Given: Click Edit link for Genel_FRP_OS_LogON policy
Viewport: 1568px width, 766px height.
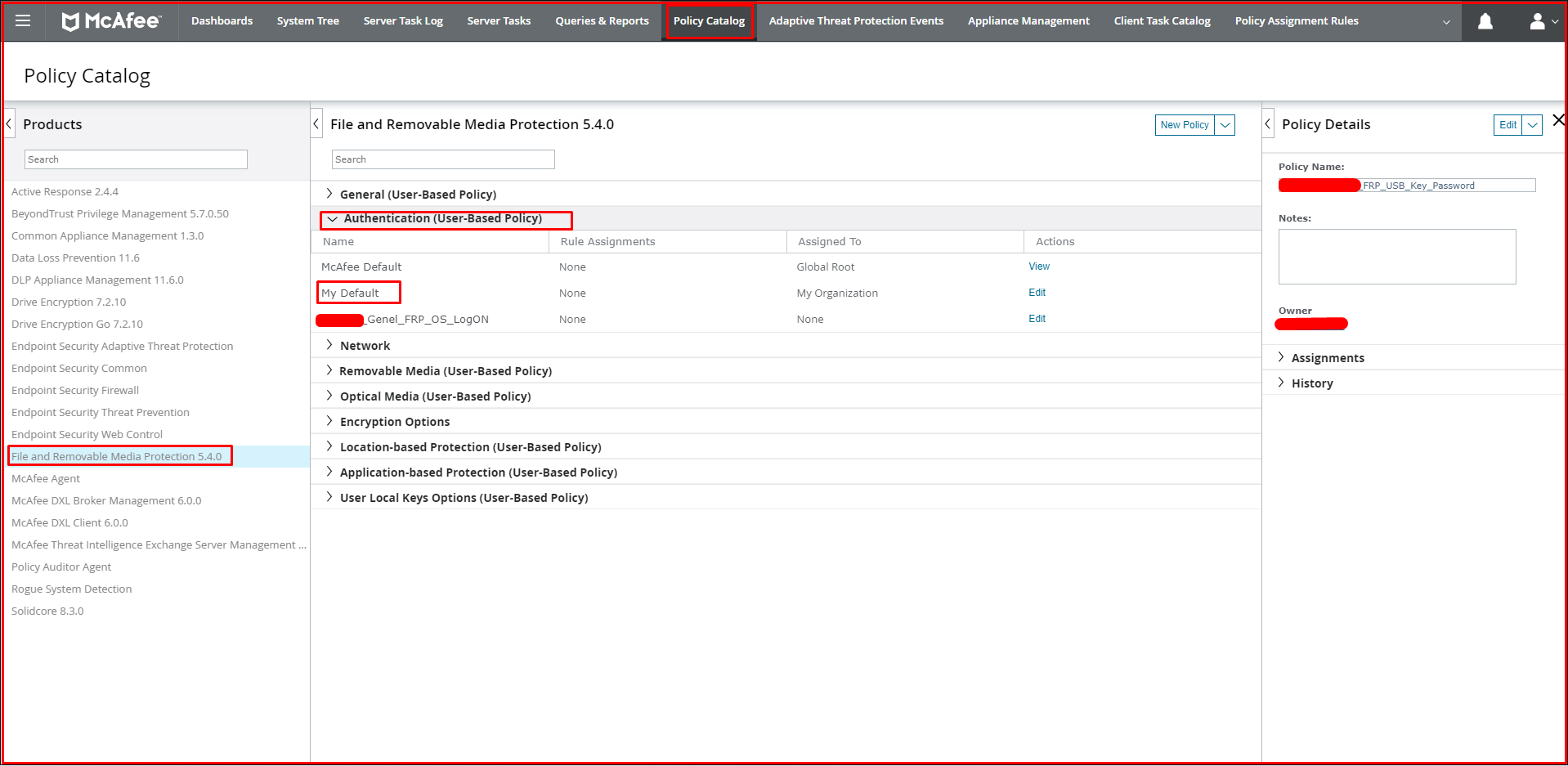Looking at the screenshot, I should pos(1037,319).
